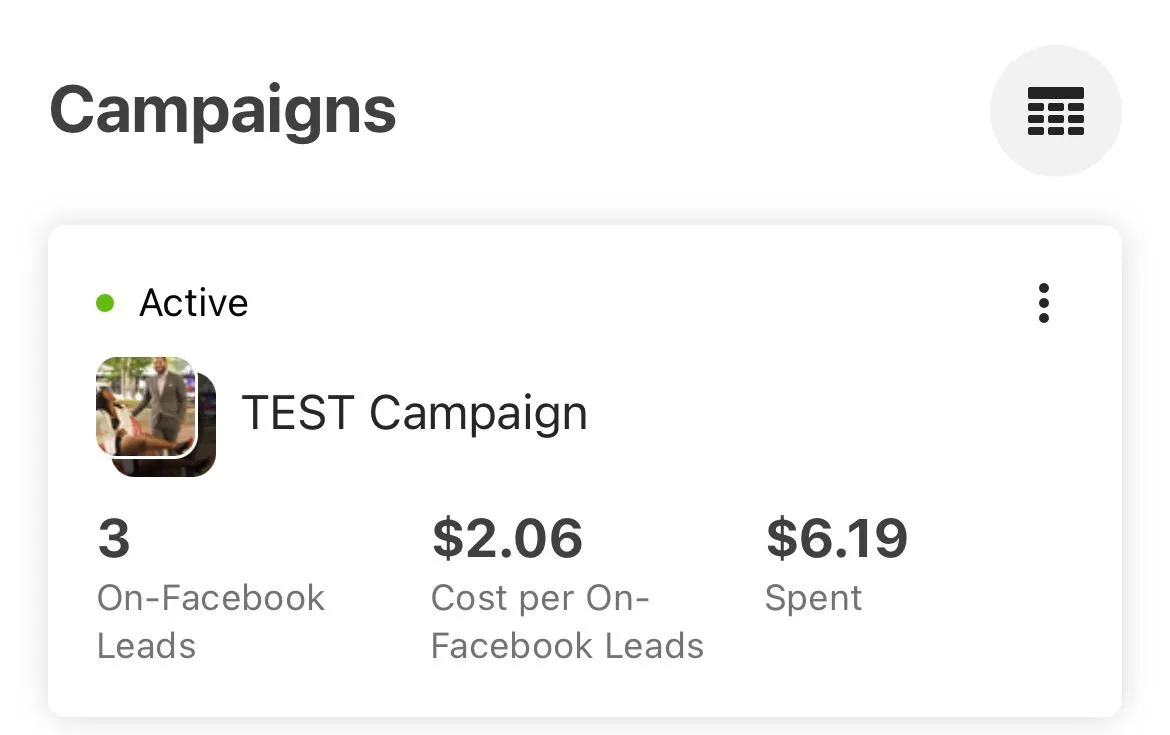This screenshot has width=1170, height=735.
Task: Select the $2.06 cost value
Action: click(x=507, y=538)
